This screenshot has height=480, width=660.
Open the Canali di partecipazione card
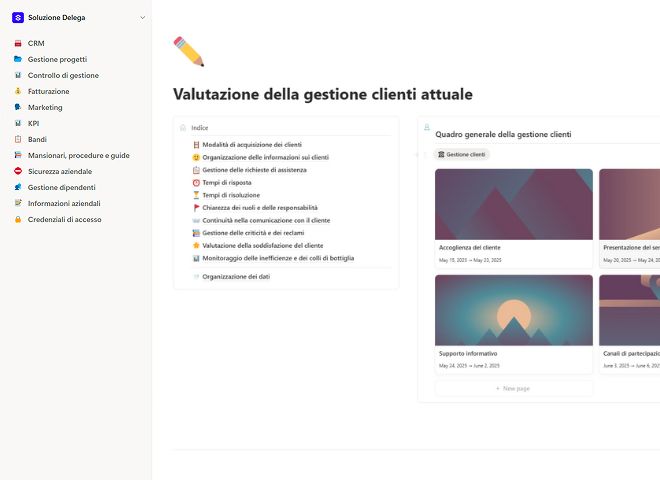tap(630, 324)
